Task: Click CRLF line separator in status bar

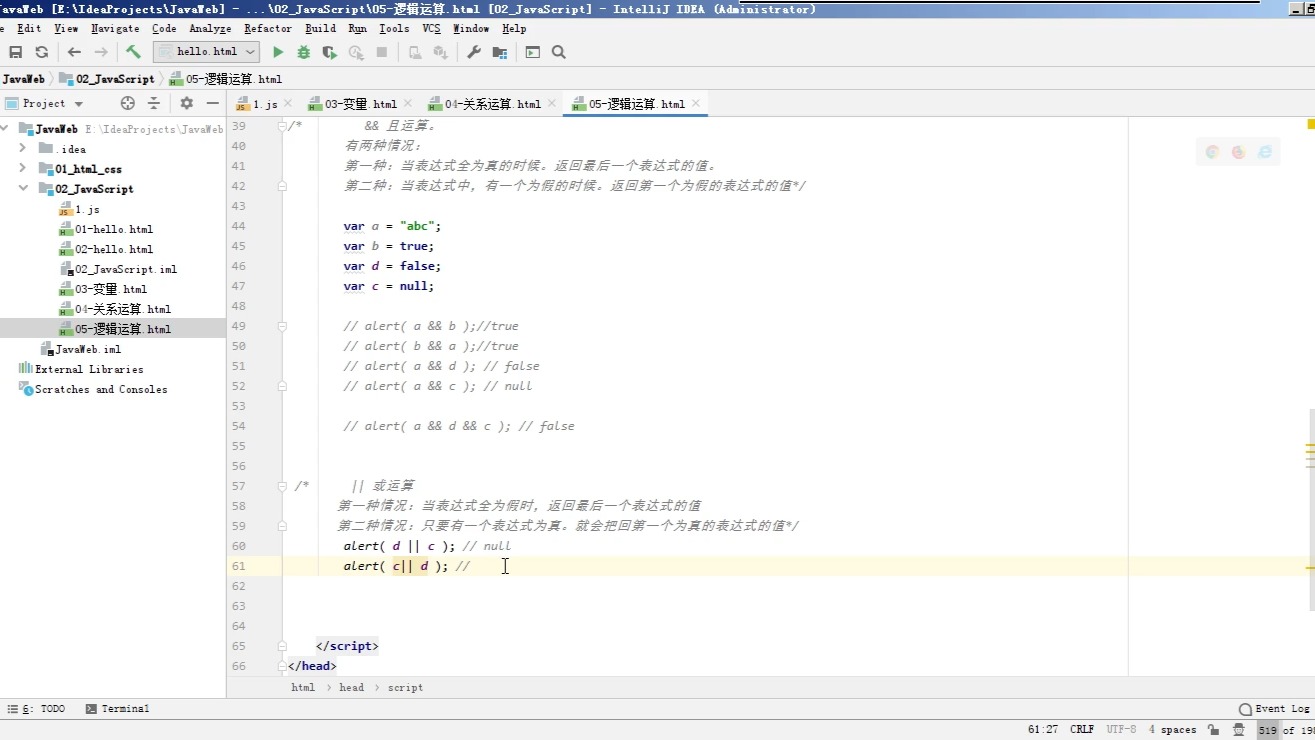Action: tap(1082, 730)
